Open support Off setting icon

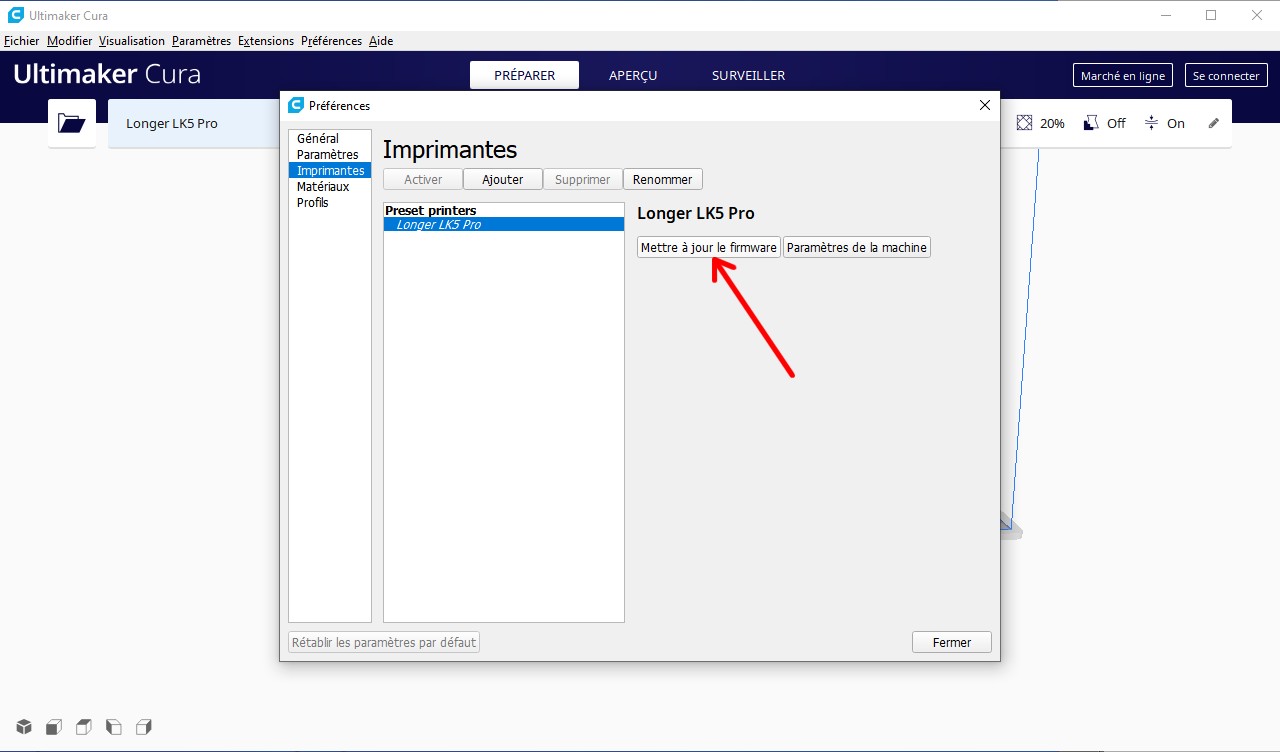pos(1091,123)
